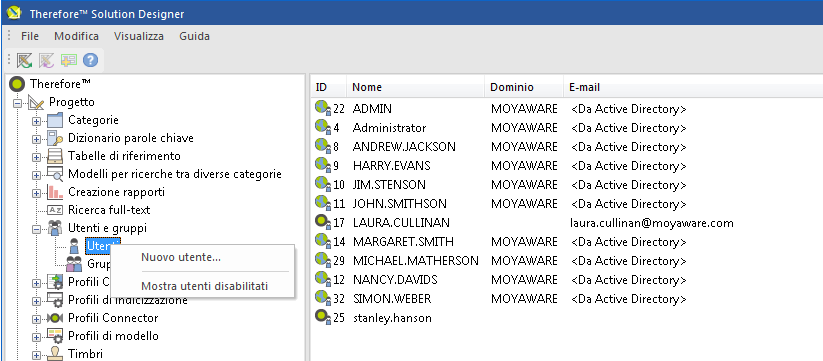Collapse the Progetto tree node
823x361 pixels.
point(17,103)
